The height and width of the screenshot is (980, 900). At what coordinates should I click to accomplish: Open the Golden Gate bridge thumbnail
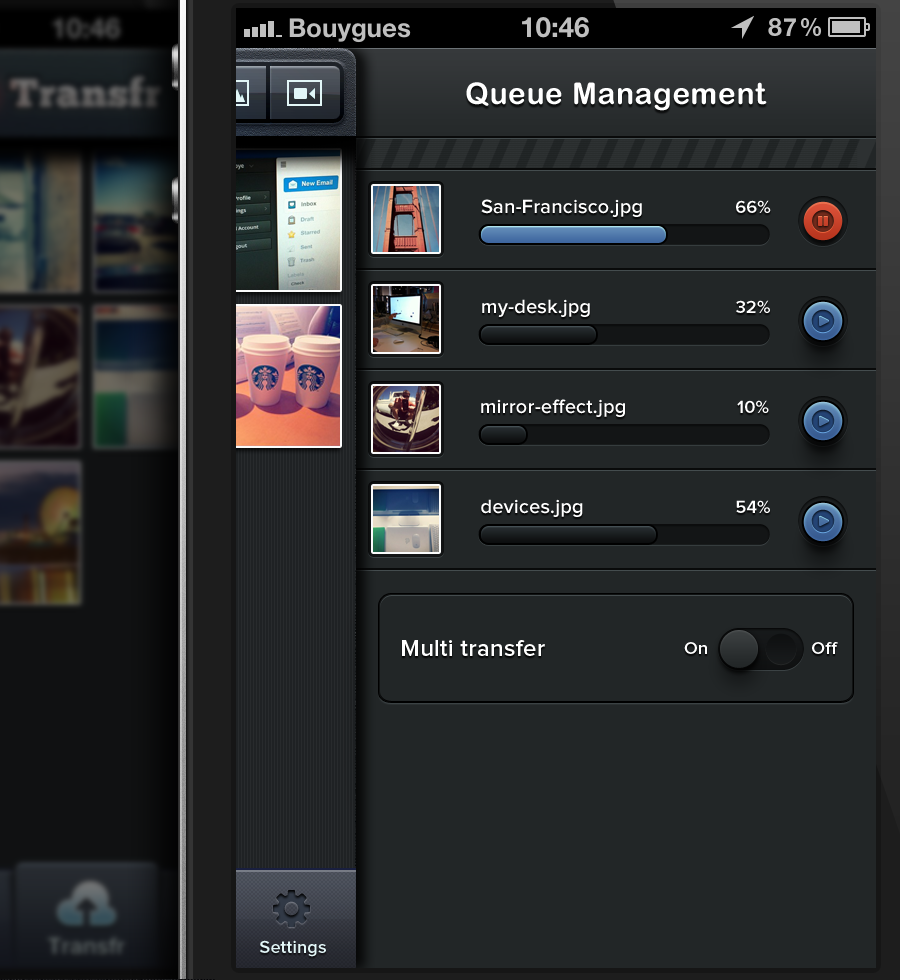[x=406, y=219]
